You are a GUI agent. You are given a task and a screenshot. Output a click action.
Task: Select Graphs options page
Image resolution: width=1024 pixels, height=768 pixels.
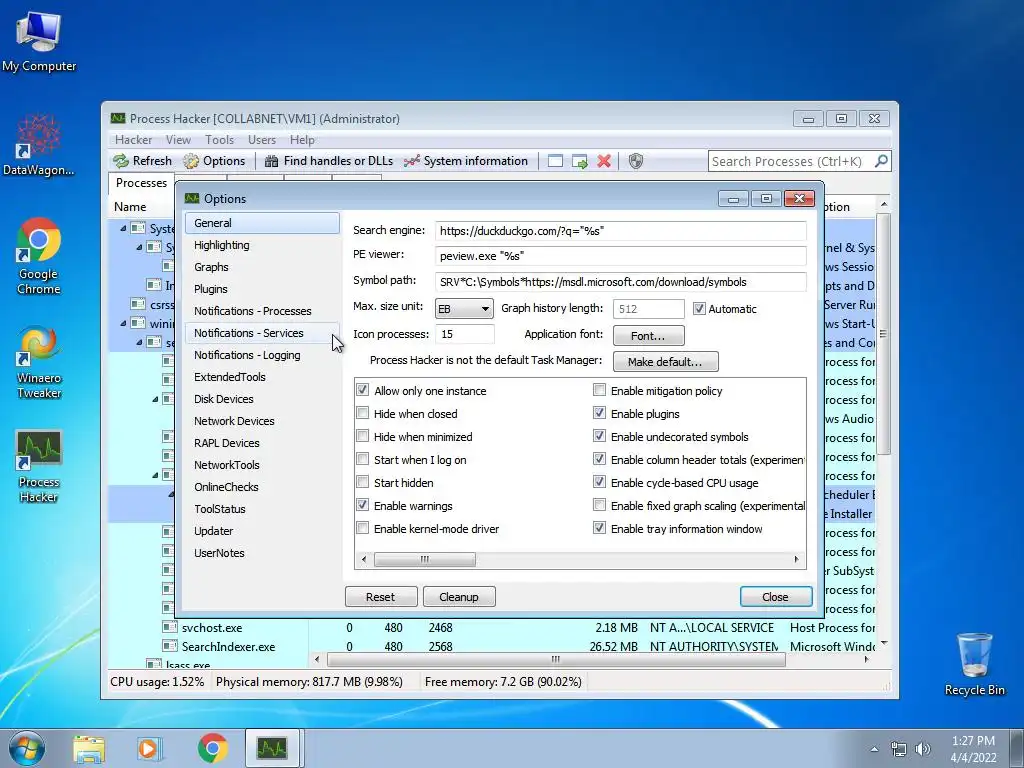[261, 267]
